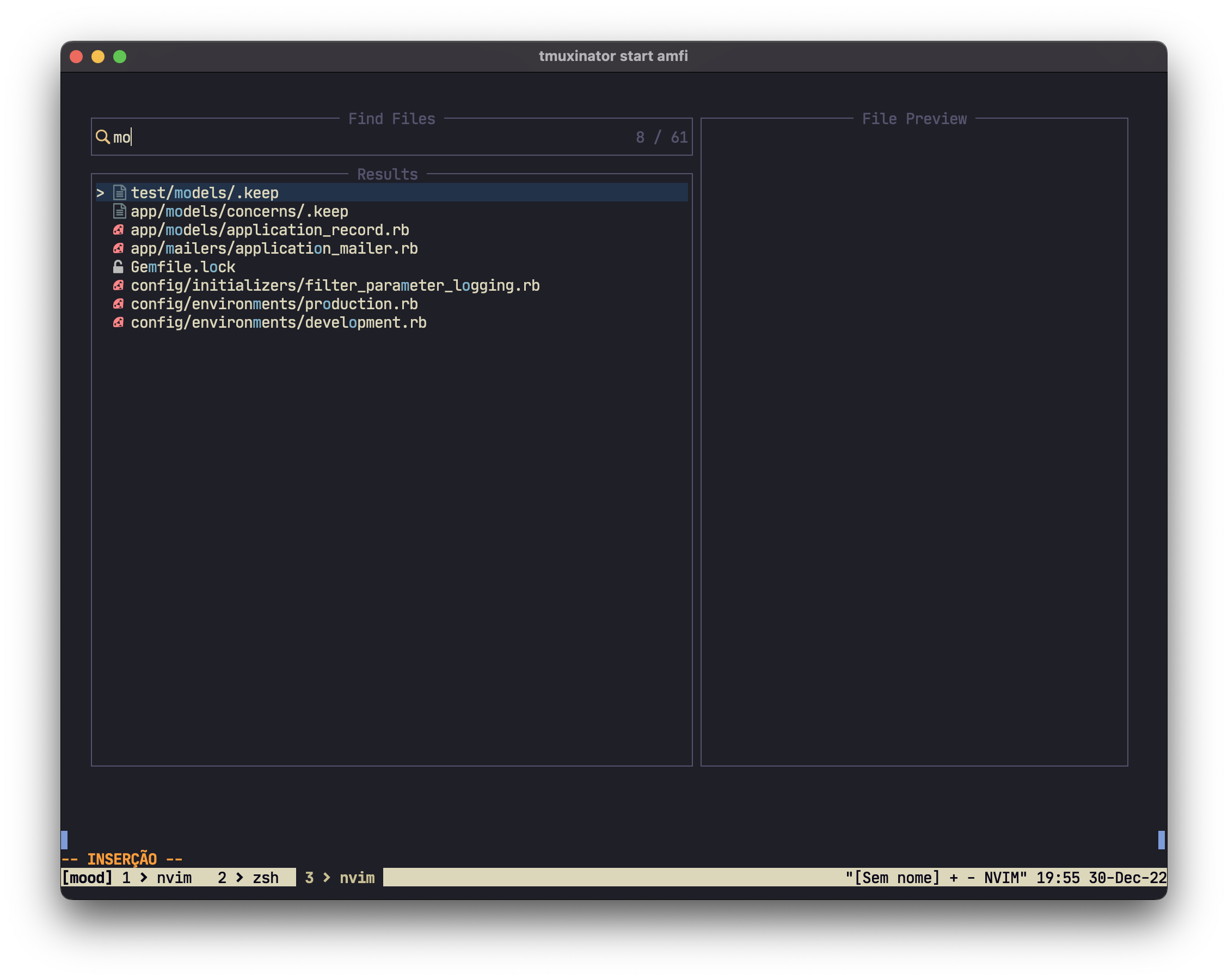Click Ruby icon beside application_record.rb

[x=119, y=230]
